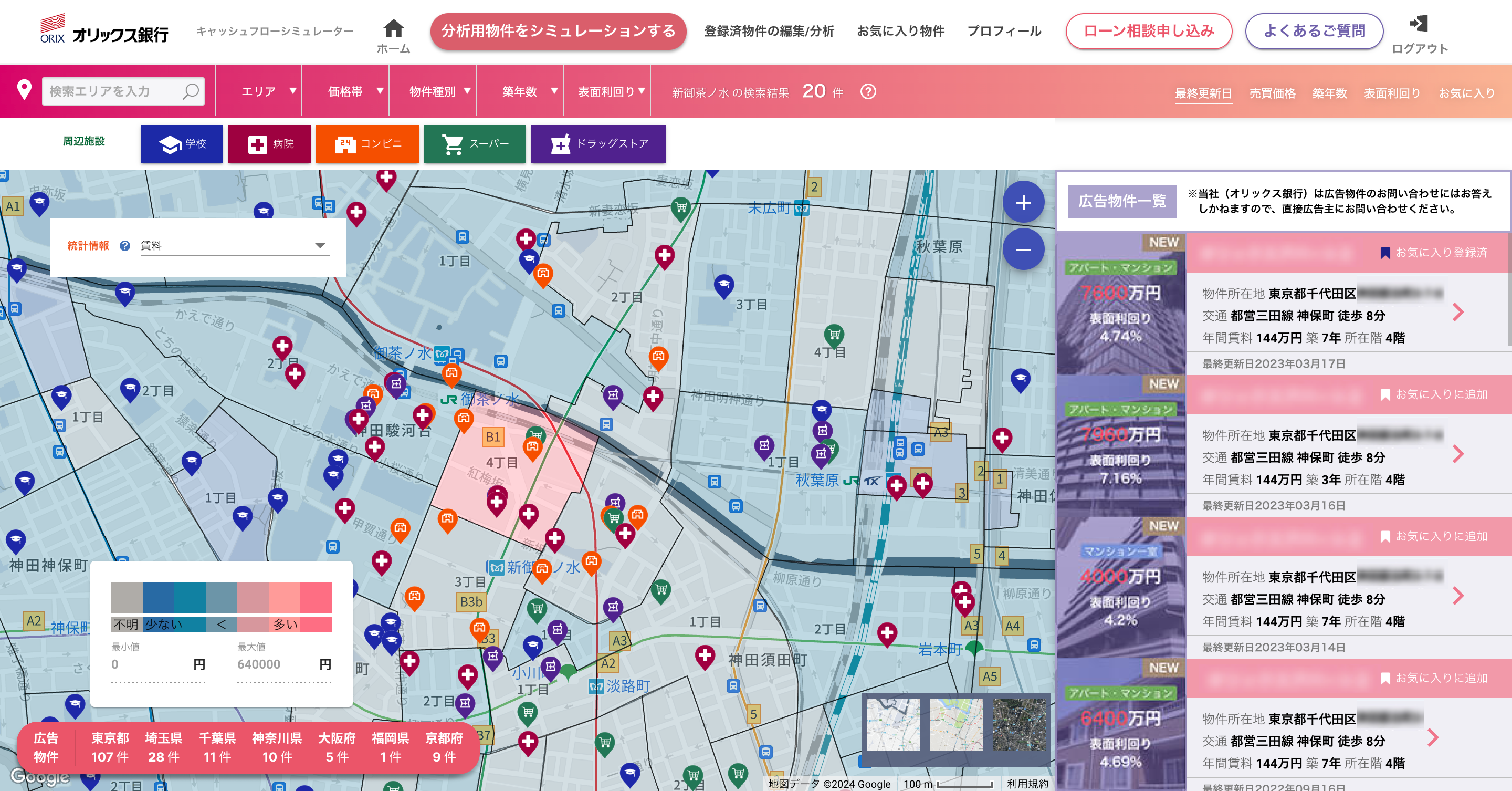1512x791 pixels.
Task: Open the 築年数 filter dropdown
Action: pos(520,91)
